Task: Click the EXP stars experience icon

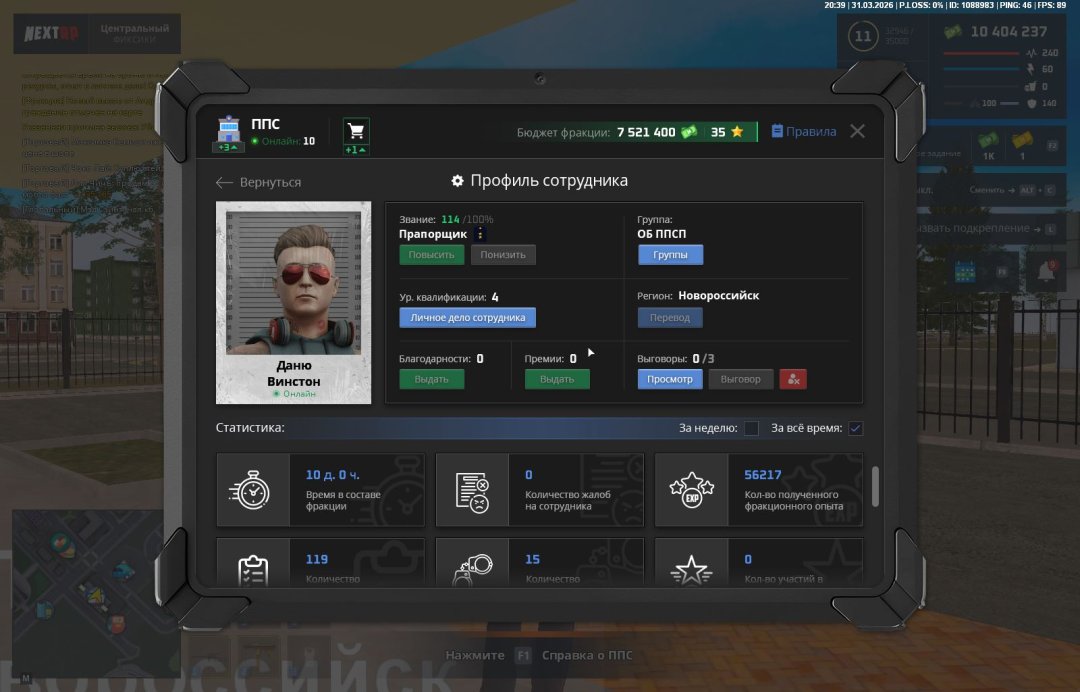Action: click(x=692, y=490)
